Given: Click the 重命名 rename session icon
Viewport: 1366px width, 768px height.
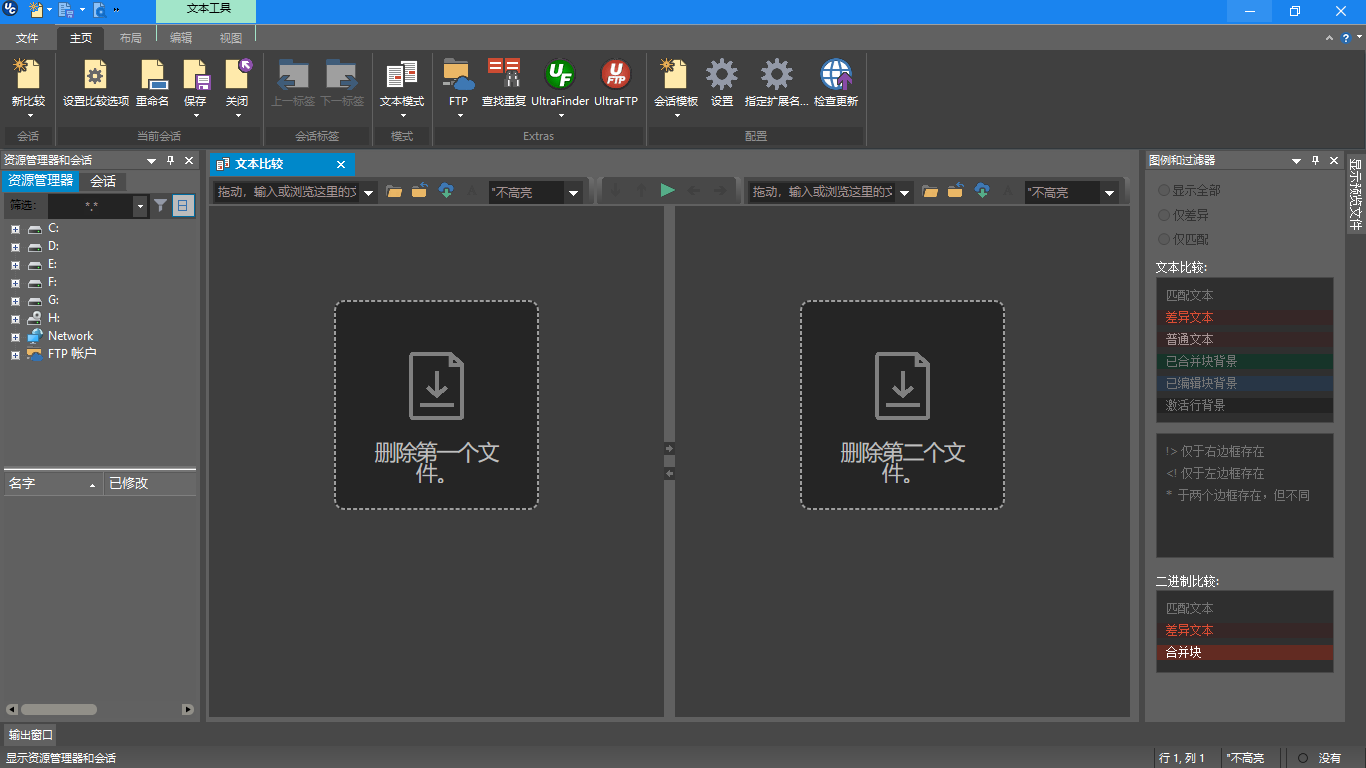Looking at the screenshot, I should click(153, 82).
